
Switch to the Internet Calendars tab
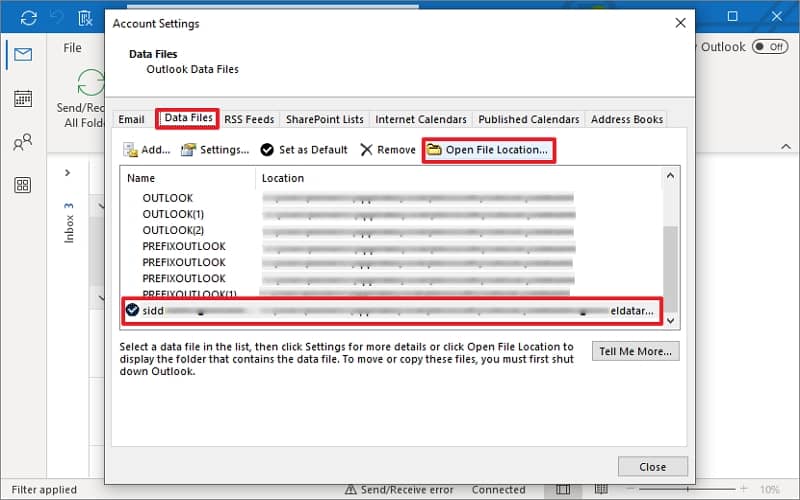click(421, 119)
